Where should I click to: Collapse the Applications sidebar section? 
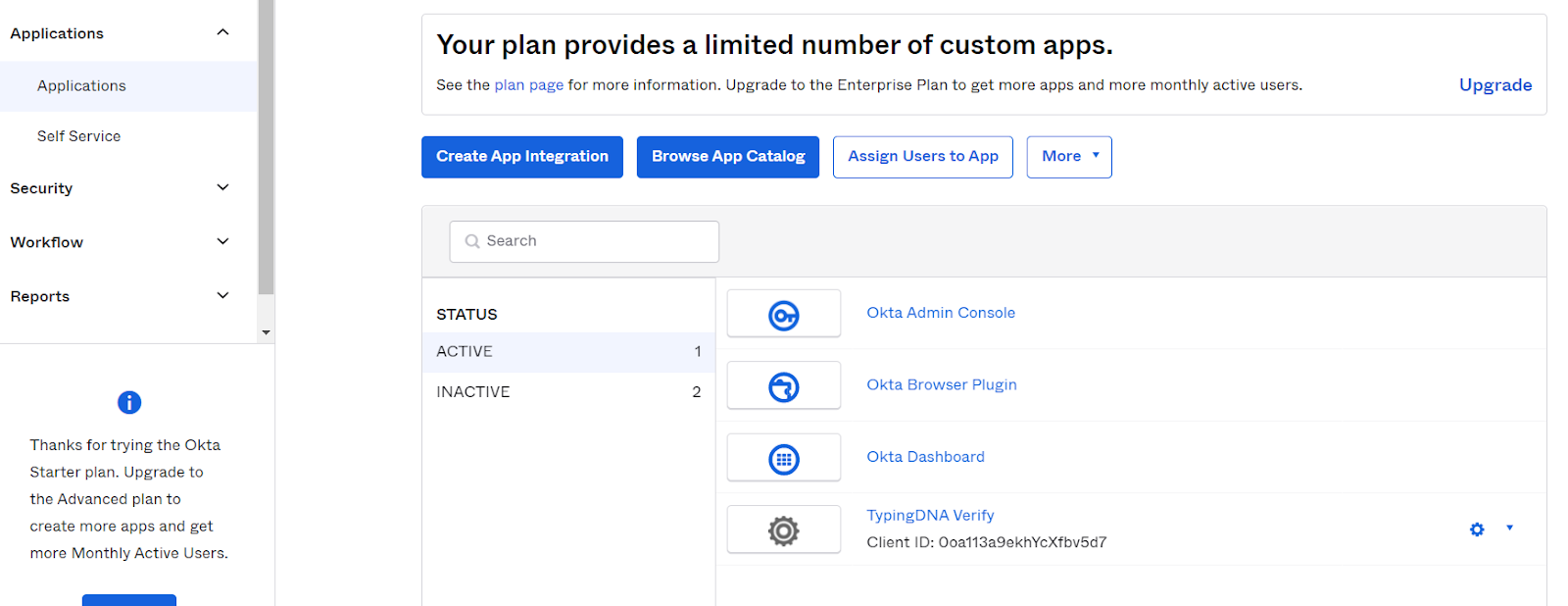coord(222,32)
